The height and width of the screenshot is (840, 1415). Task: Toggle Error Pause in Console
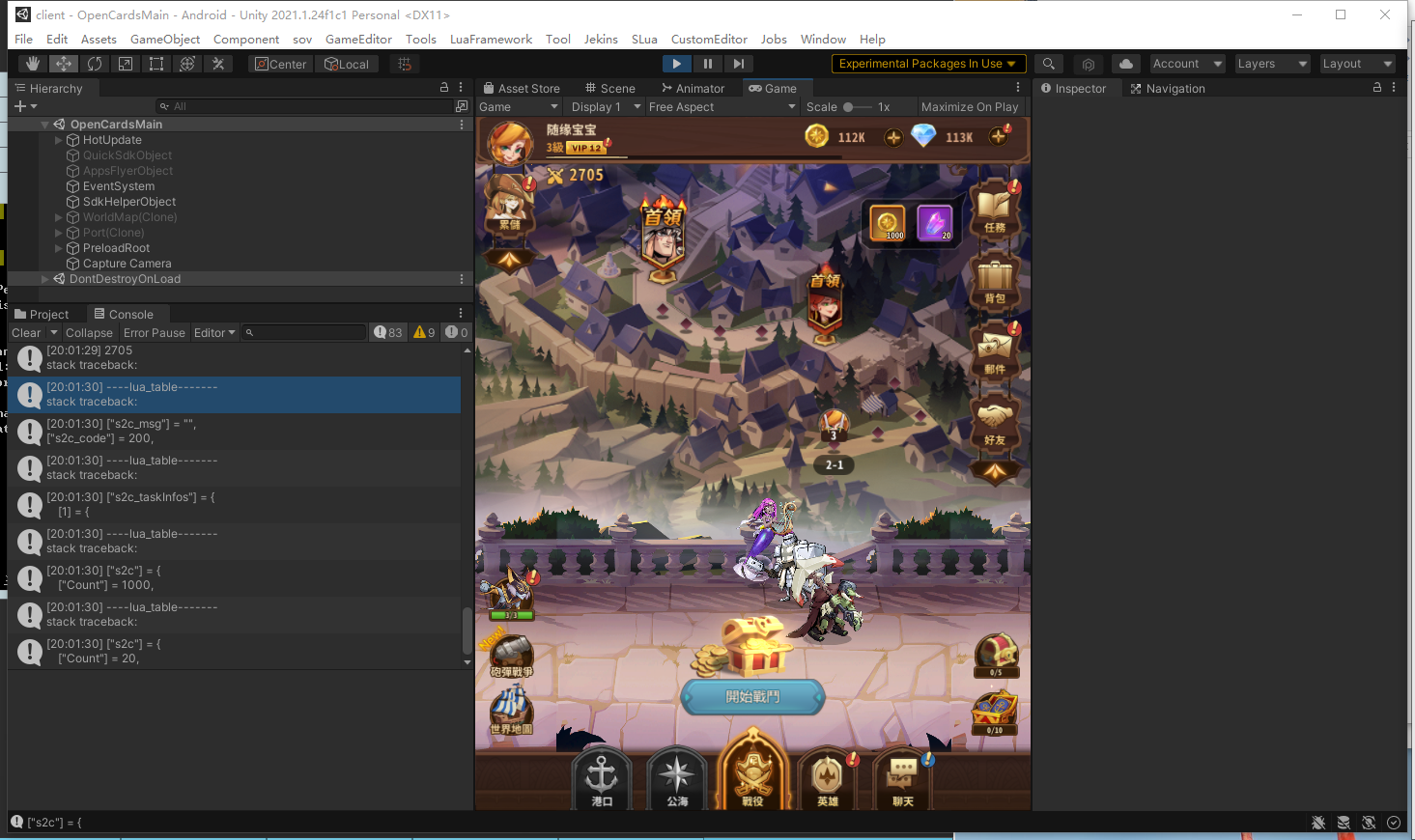pos(154,333)
